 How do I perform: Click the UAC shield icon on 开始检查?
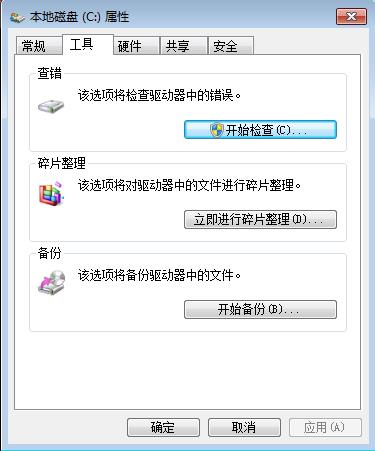pos(217,130)
